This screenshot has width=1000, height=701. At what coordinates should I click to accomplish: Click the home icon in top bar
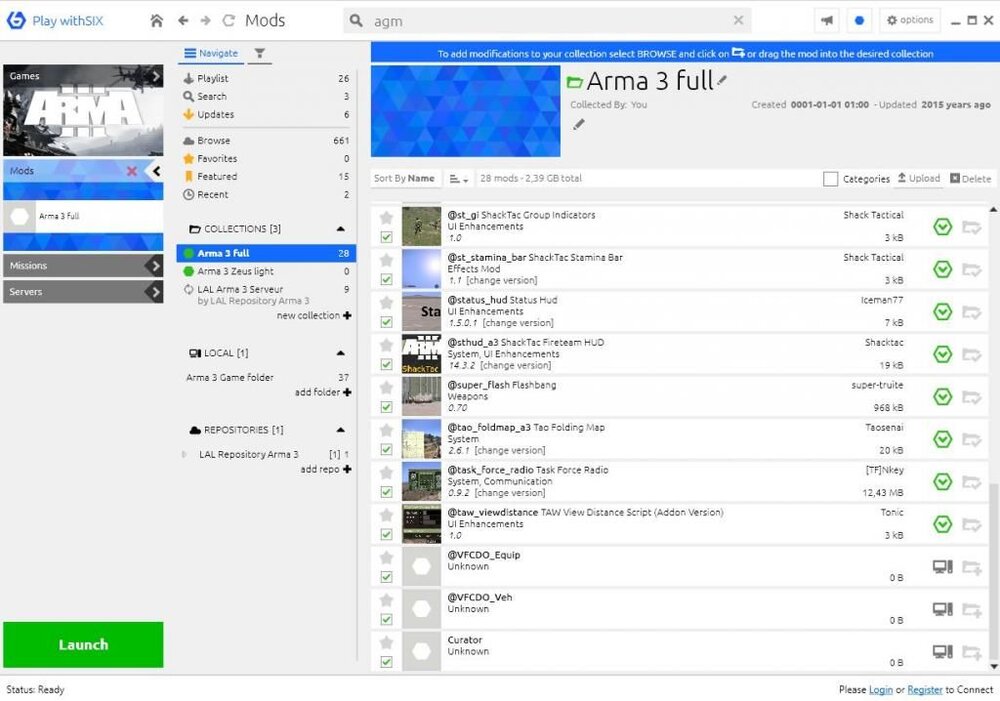(156, 20)
